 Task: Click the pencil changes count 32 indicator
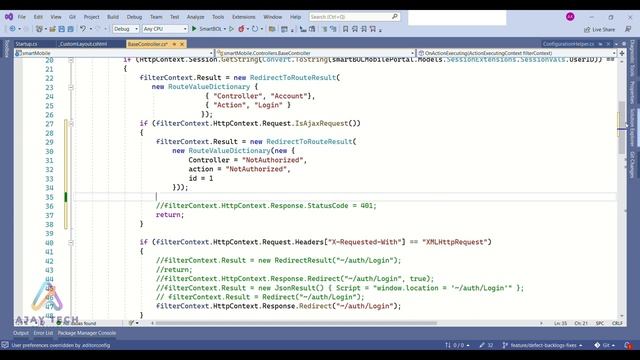(487, 345)
